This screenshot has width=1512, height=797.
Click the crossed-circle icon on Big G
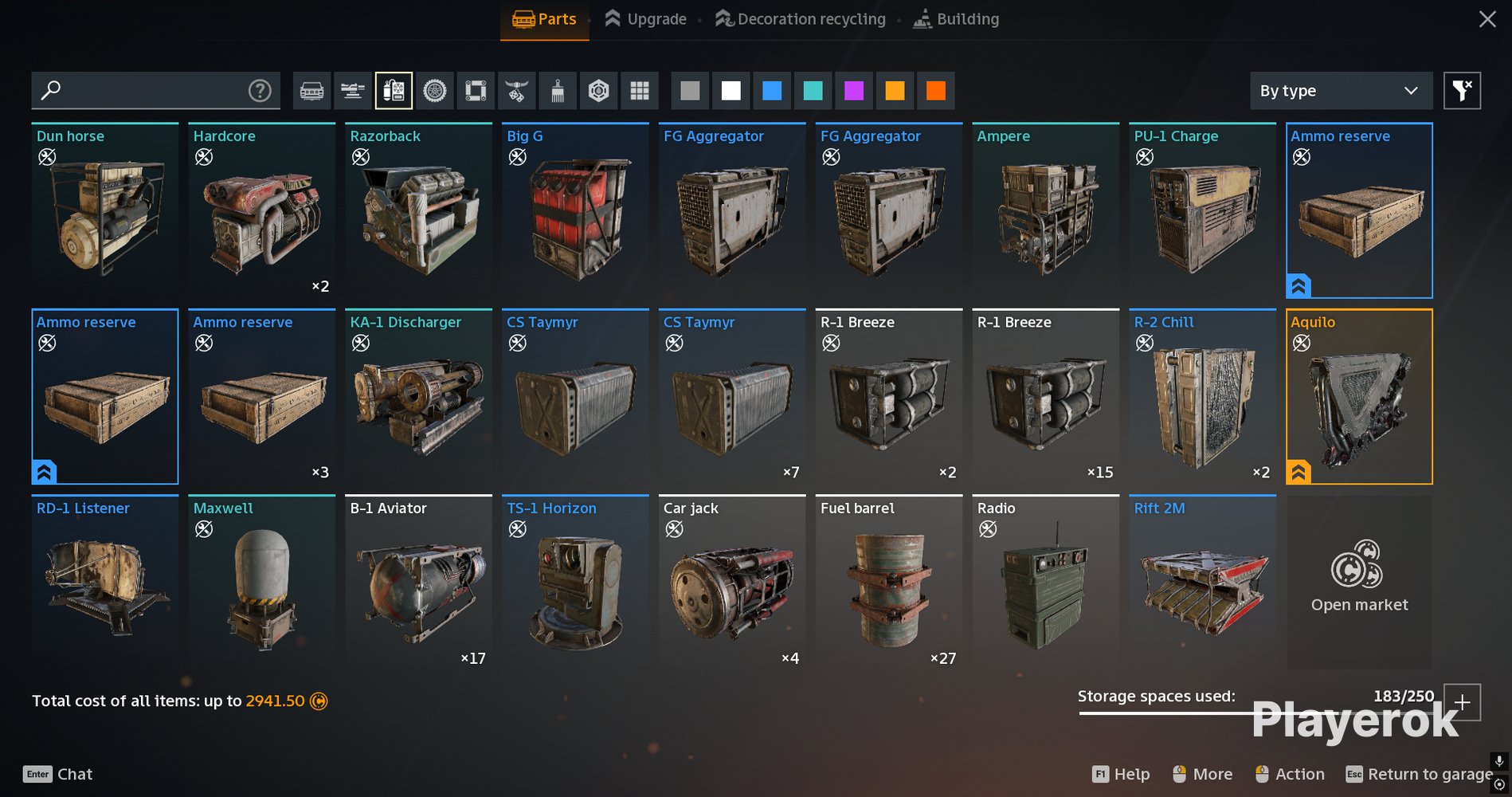518,157
